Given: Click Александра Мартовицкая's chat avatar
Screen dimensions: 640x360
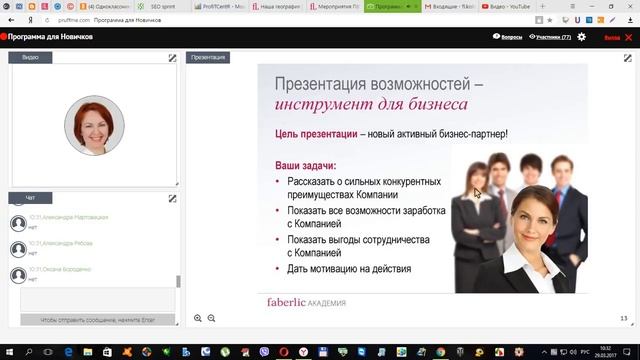Looking at the screenshot, I should tap(18, 223).
